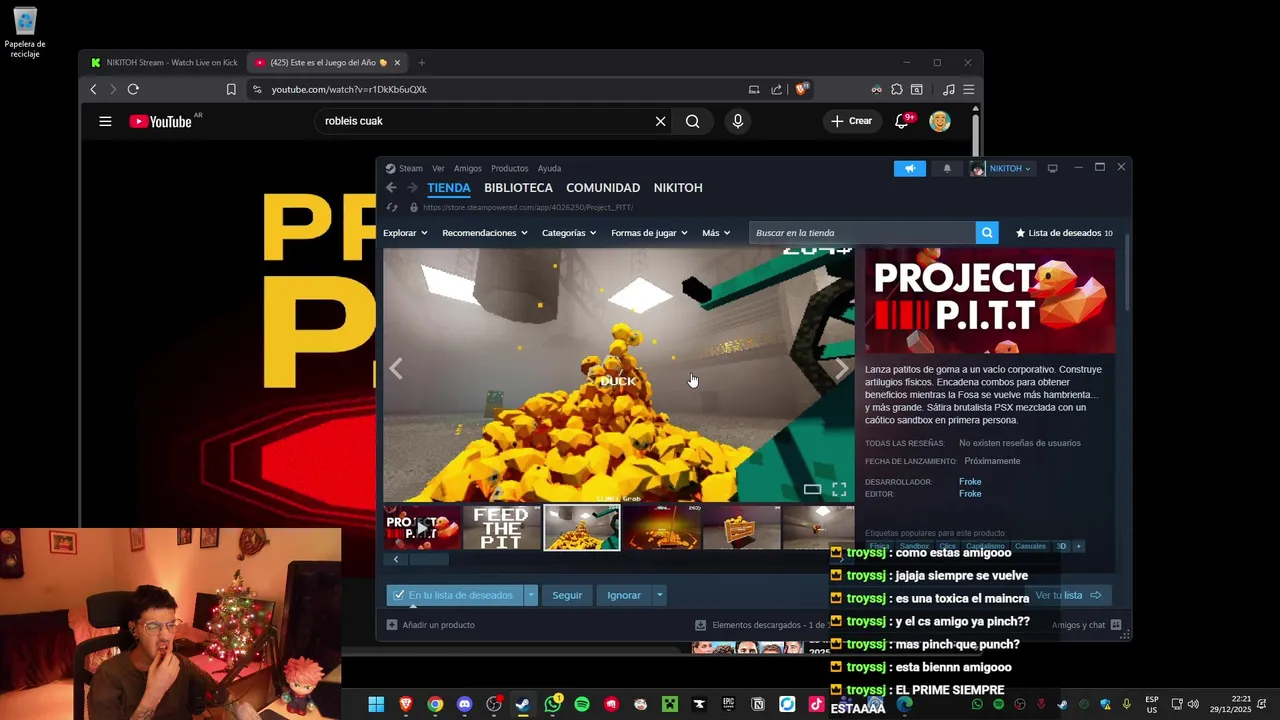Open the Categorías dropdown
1280x720 pixels.
click(569, 233)
